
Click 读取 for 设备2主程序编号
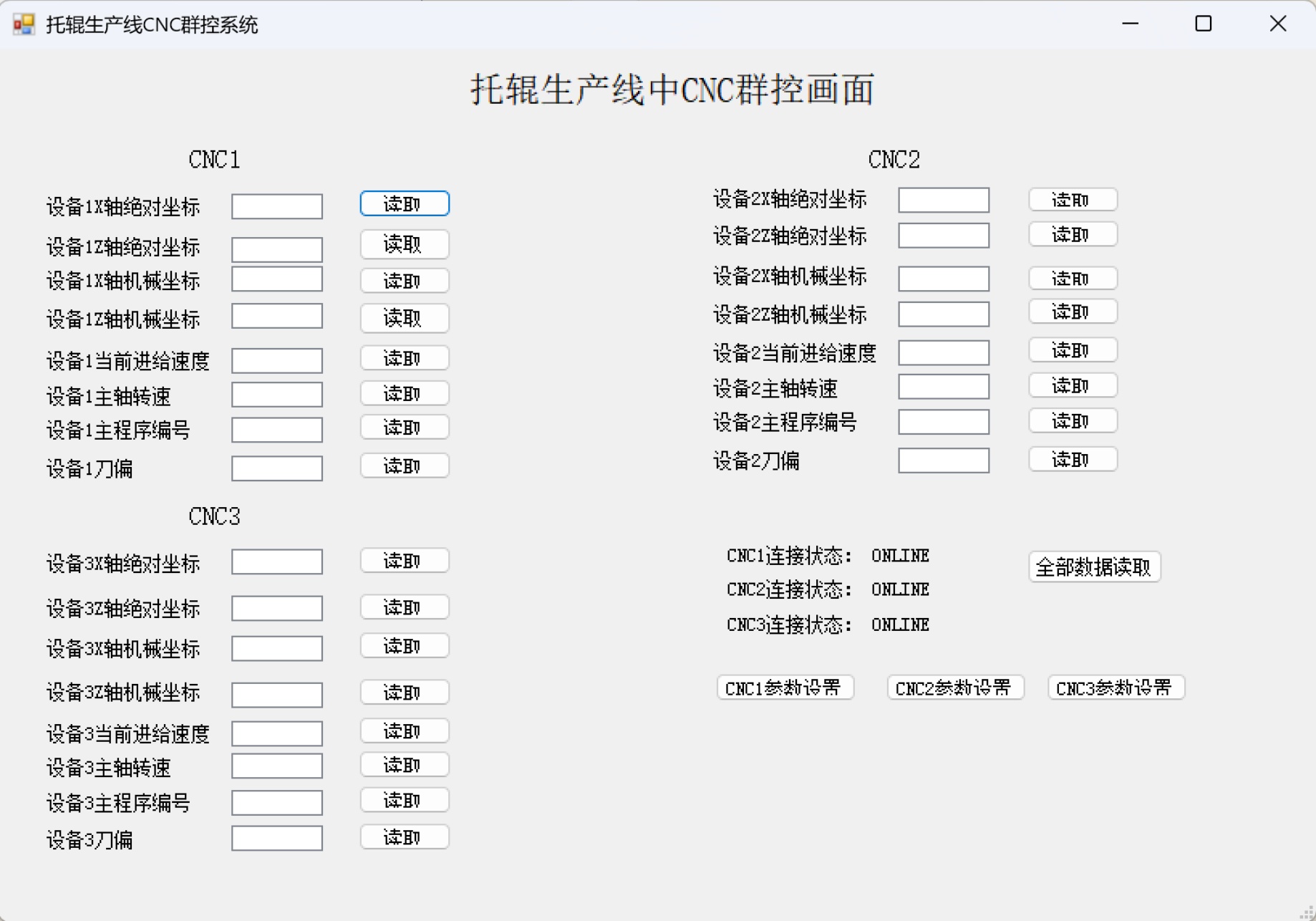tap(1072, 421)
